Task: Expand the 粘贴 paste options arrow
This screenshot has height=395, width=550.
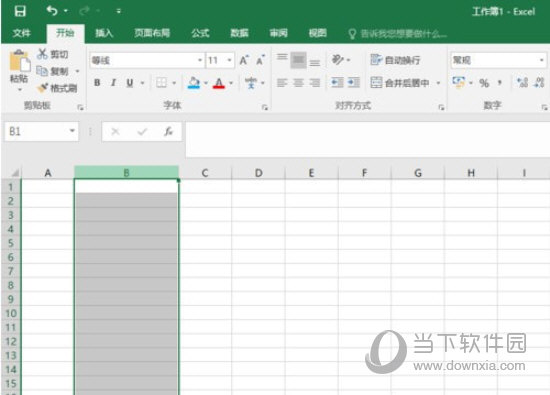Action: pyautogui.click(x=19, y=90)
